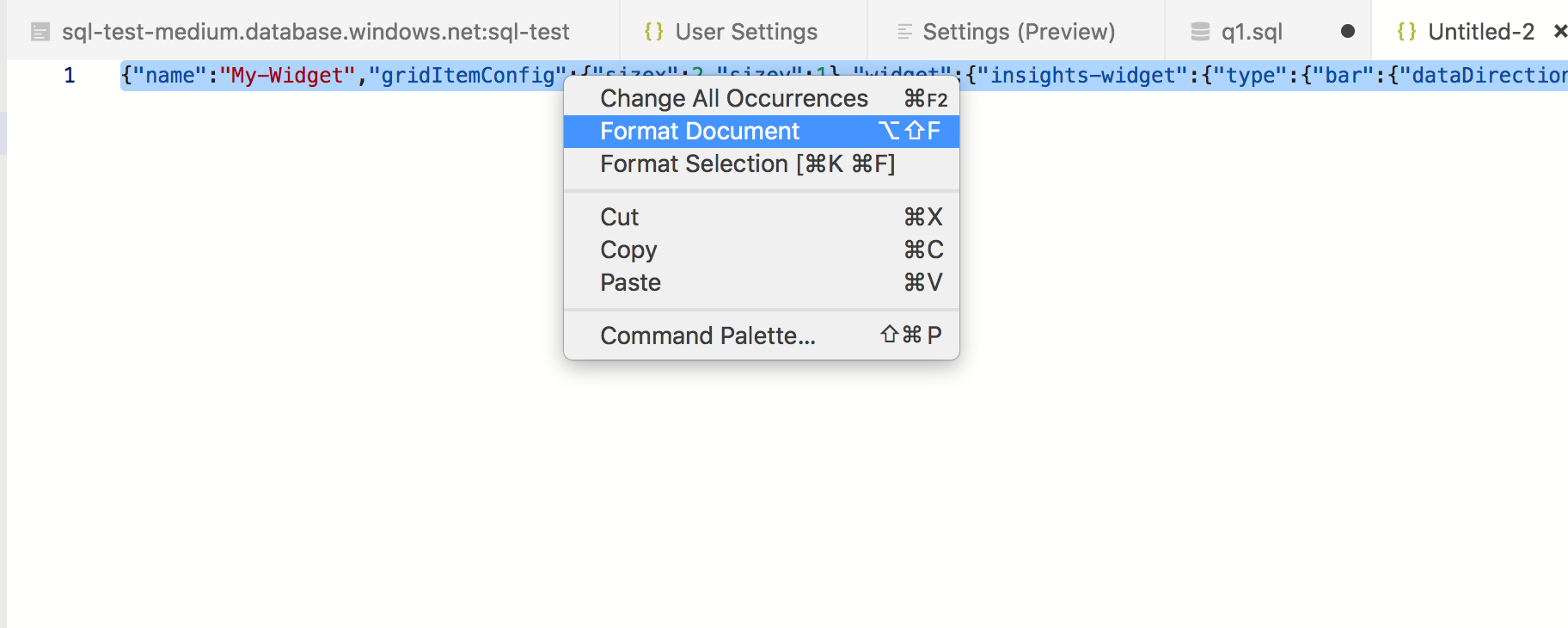Screen dimensions: 1568x628
Task: Click the file icon on the sql-test-medium tab
Action: pos(40,33)
